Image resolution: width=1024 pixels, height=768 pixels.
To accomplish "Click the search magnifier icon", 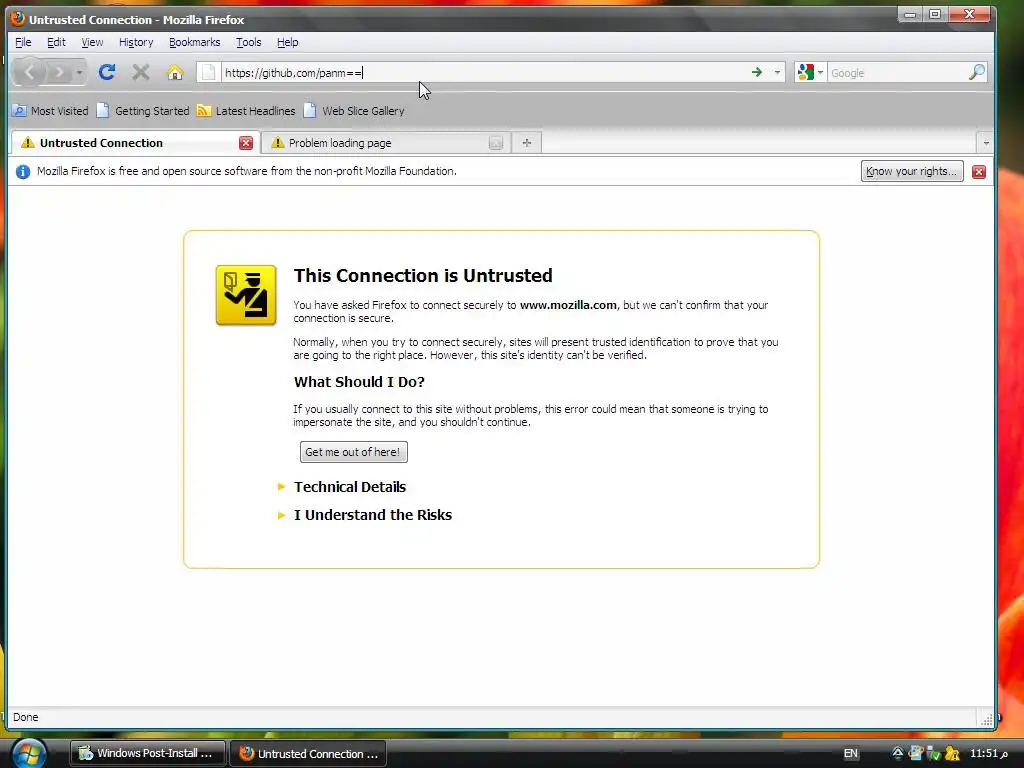I will 976,72.
